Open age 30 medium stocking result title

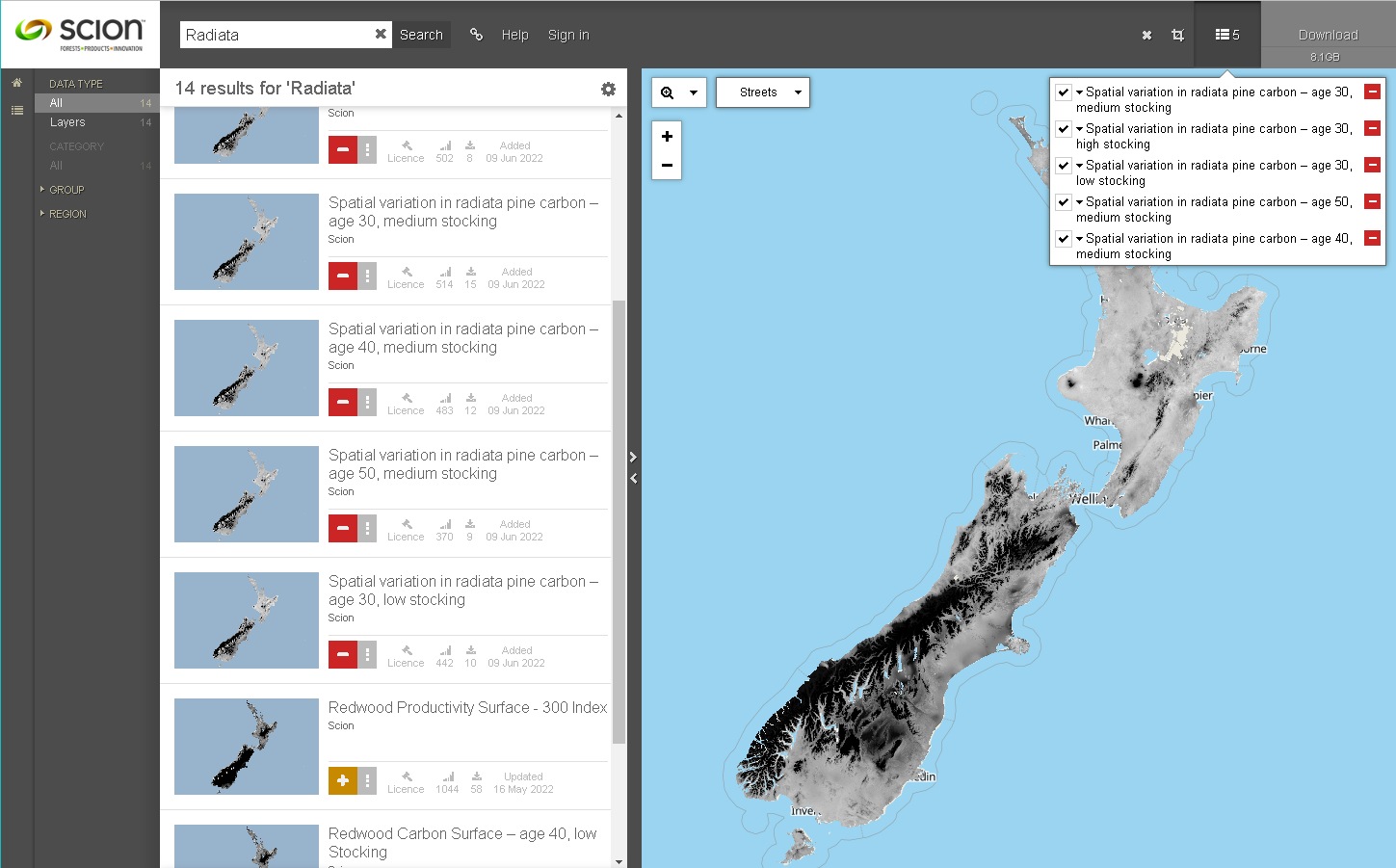pyautogui.click(x=463, y=212)
